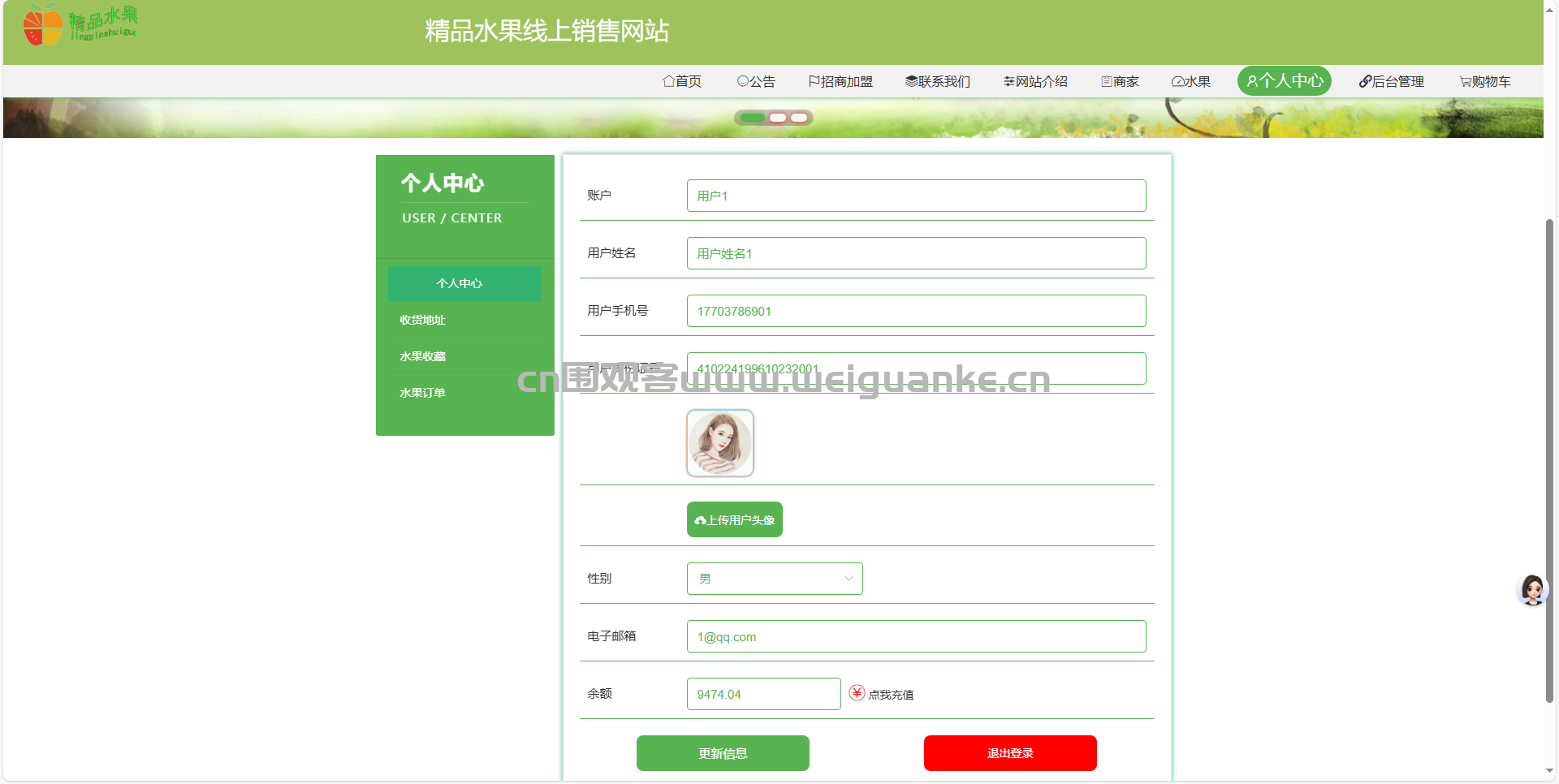Open 联系我们 in the navigation bar
This screenshot has height=784, width=1559.
(938, 81)
